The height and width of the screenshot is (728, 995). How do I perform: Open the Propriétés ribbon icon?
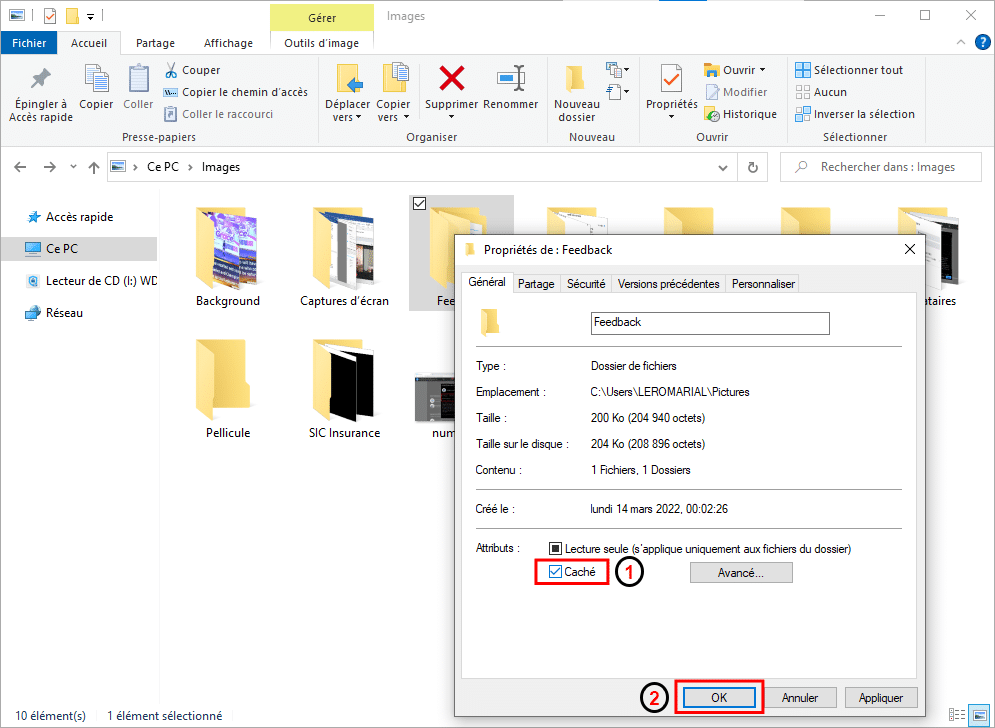click(671, 79)
